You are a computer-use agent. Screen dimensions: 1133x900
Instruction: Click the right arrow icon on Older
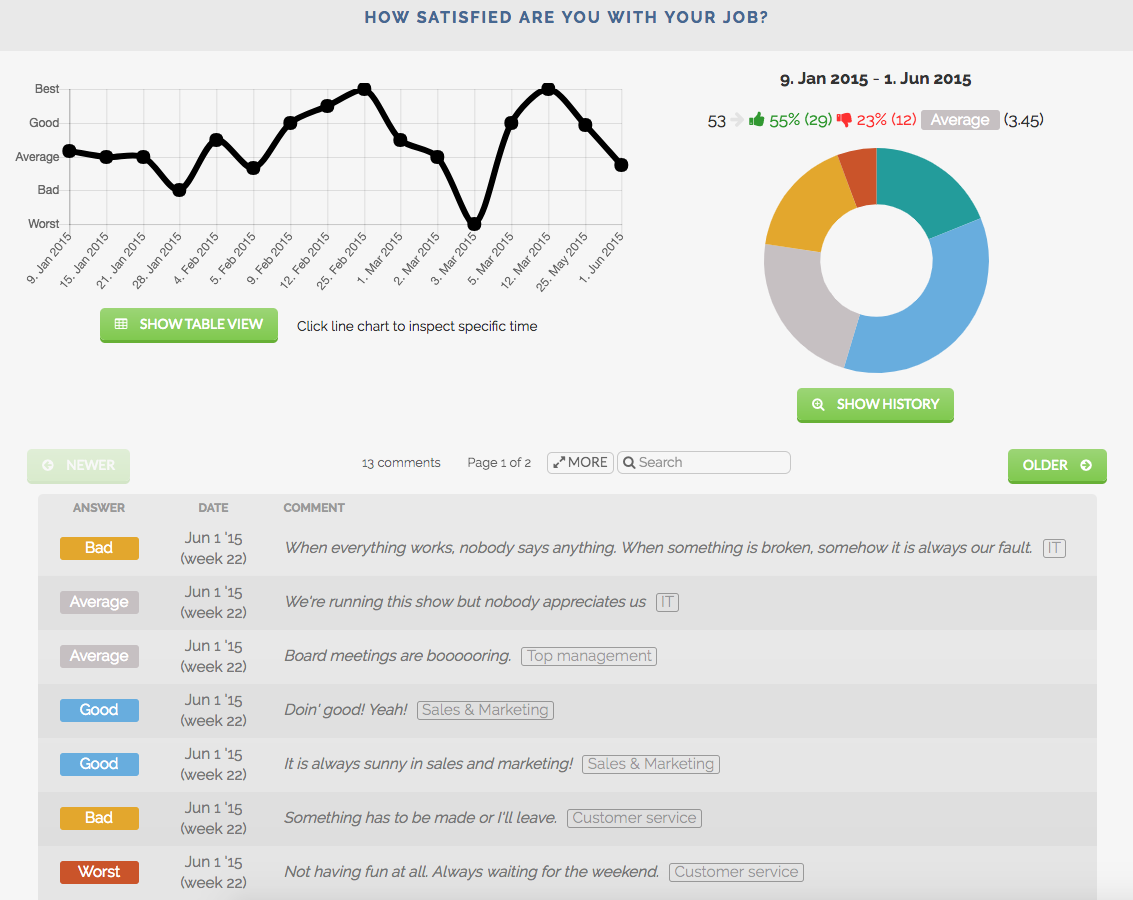pyautogui.click(x=1086, y=465)
